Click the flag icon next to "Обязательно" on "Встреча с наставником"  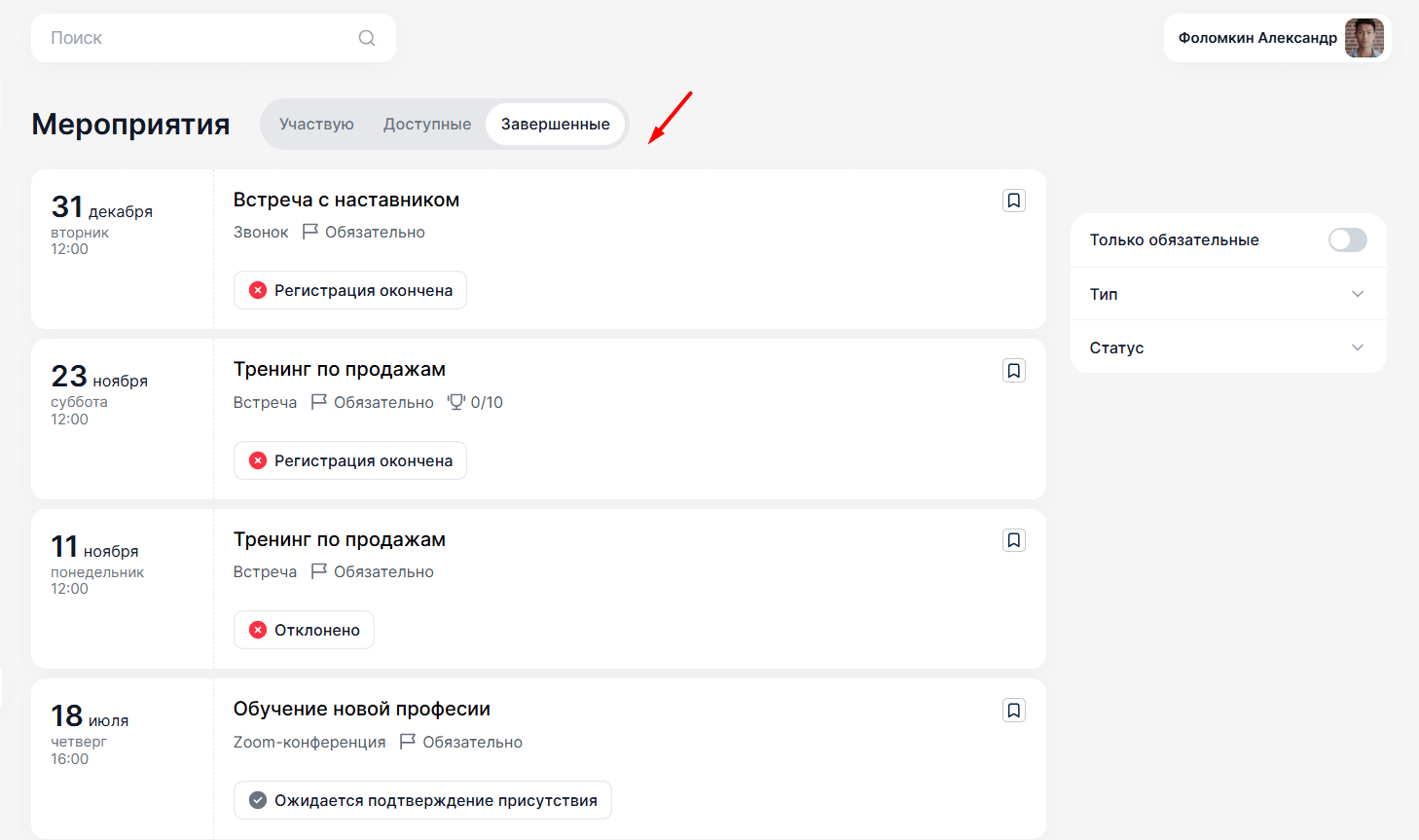(x=310, y=231)
